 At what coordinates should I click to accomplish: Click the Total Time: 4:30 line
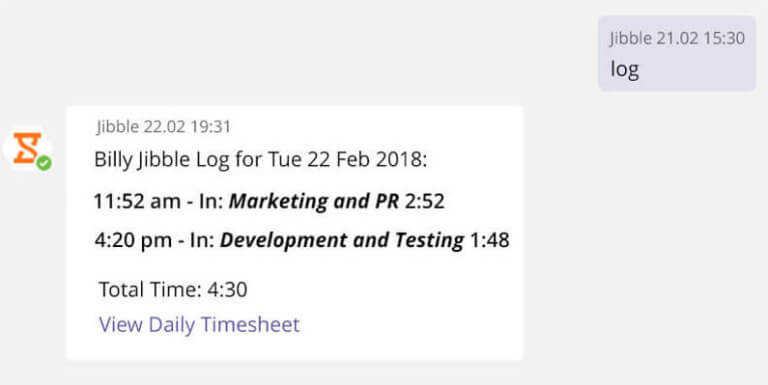[x=173, y=289]
